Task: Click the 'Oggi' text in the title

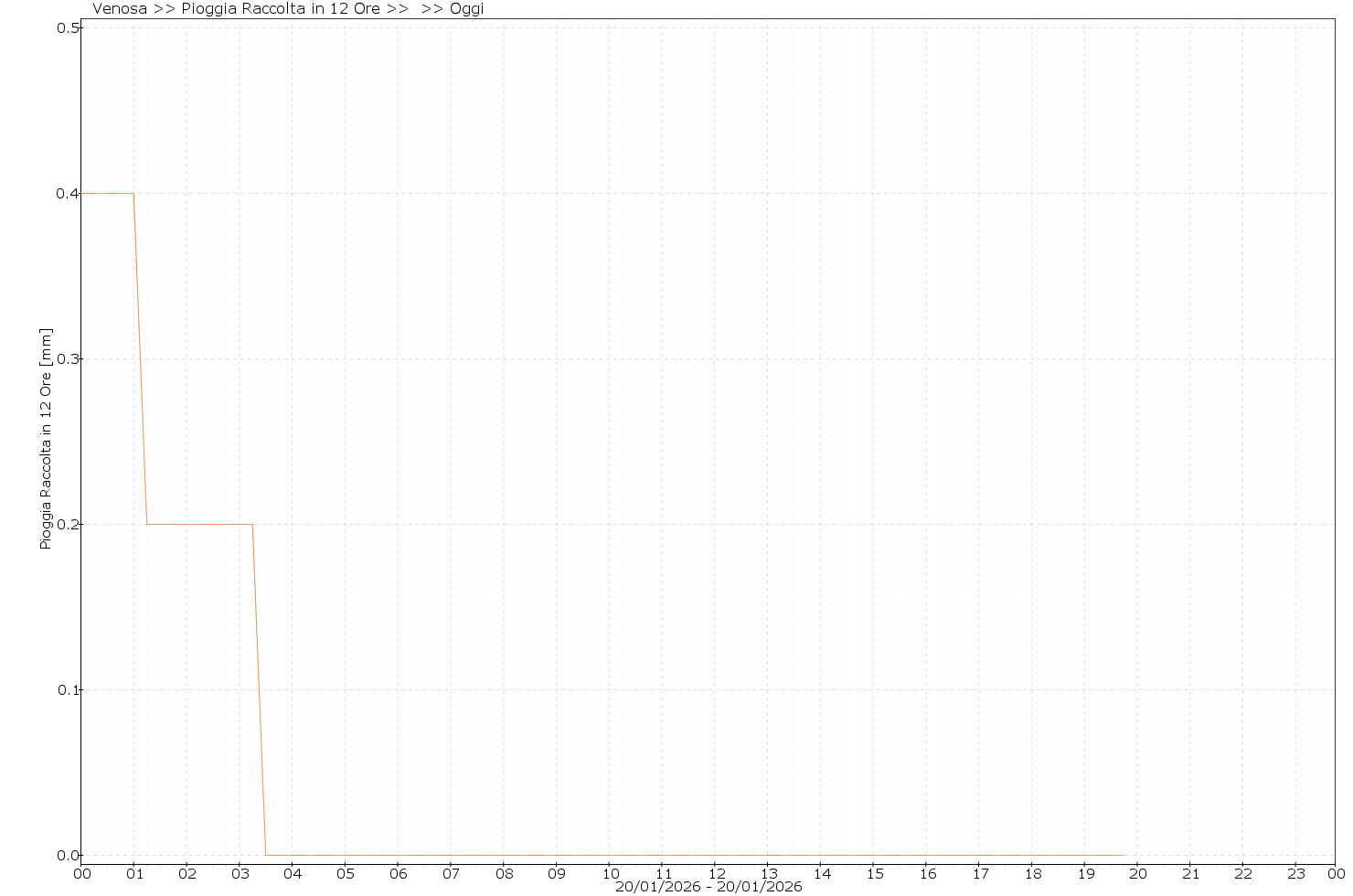Action: tap(466, 9)
